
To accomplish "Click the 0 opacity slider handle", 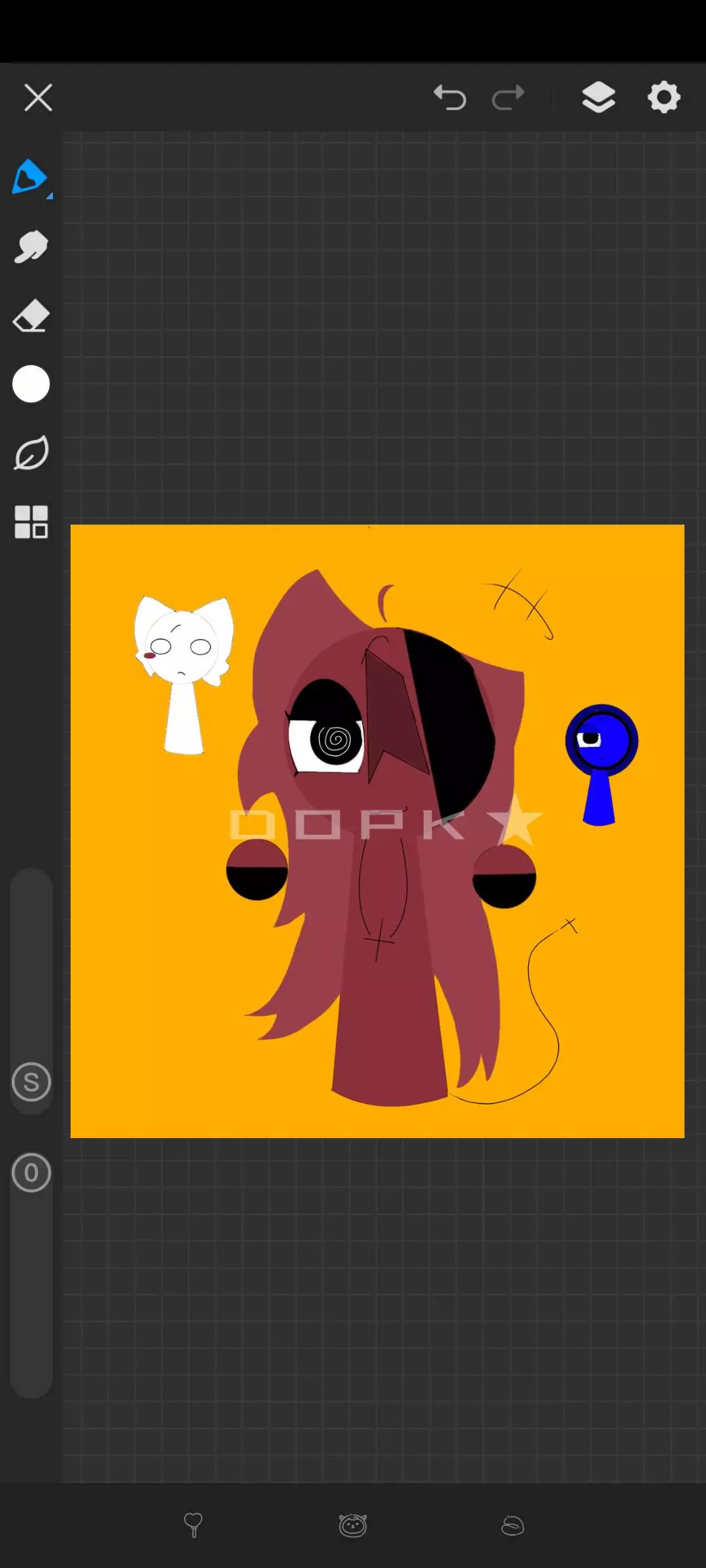I will coord(31,1173).
